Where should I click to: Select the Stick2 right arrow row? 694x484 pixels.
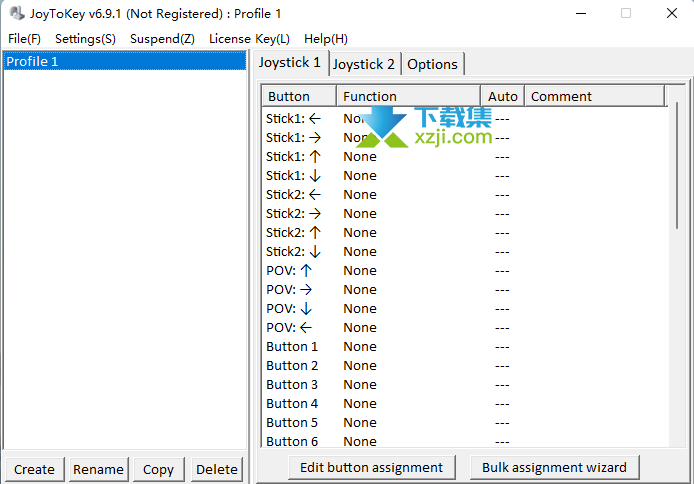[463, 214]
